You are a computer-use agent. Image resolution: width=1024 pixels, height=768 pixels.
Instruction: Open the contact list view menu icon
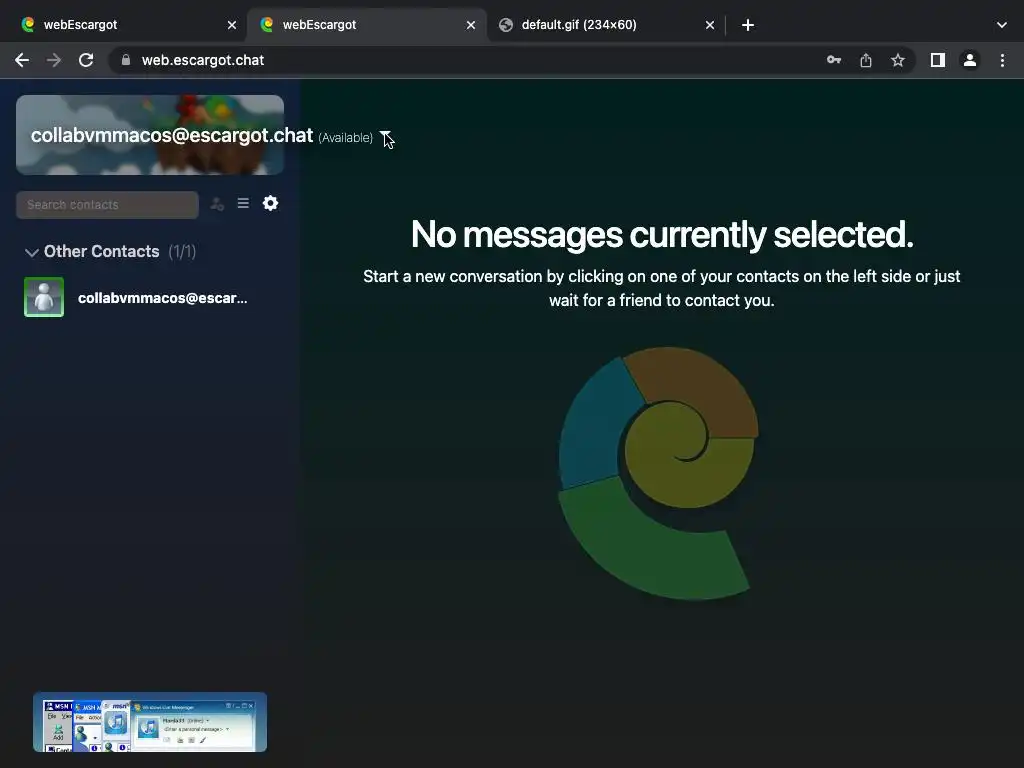pyautogui.click(x=243, y=204)
